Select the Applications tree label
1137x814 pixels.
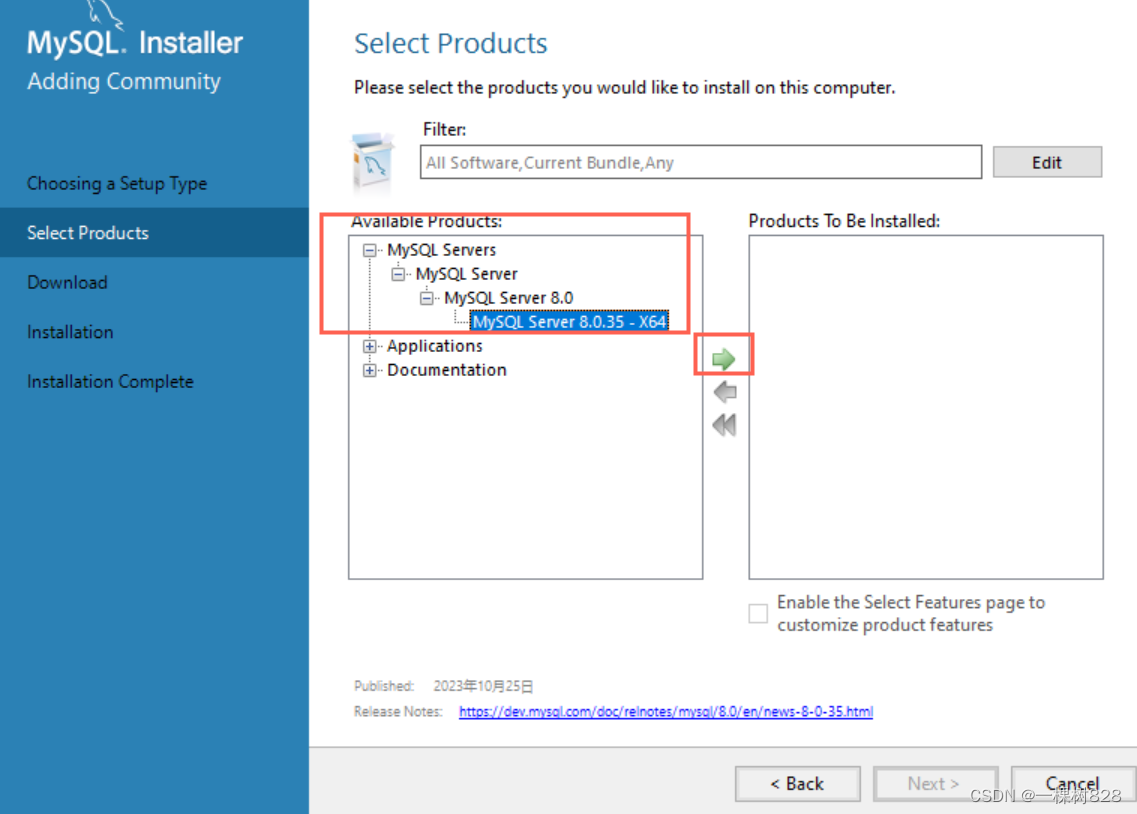[x=434, y=346]
